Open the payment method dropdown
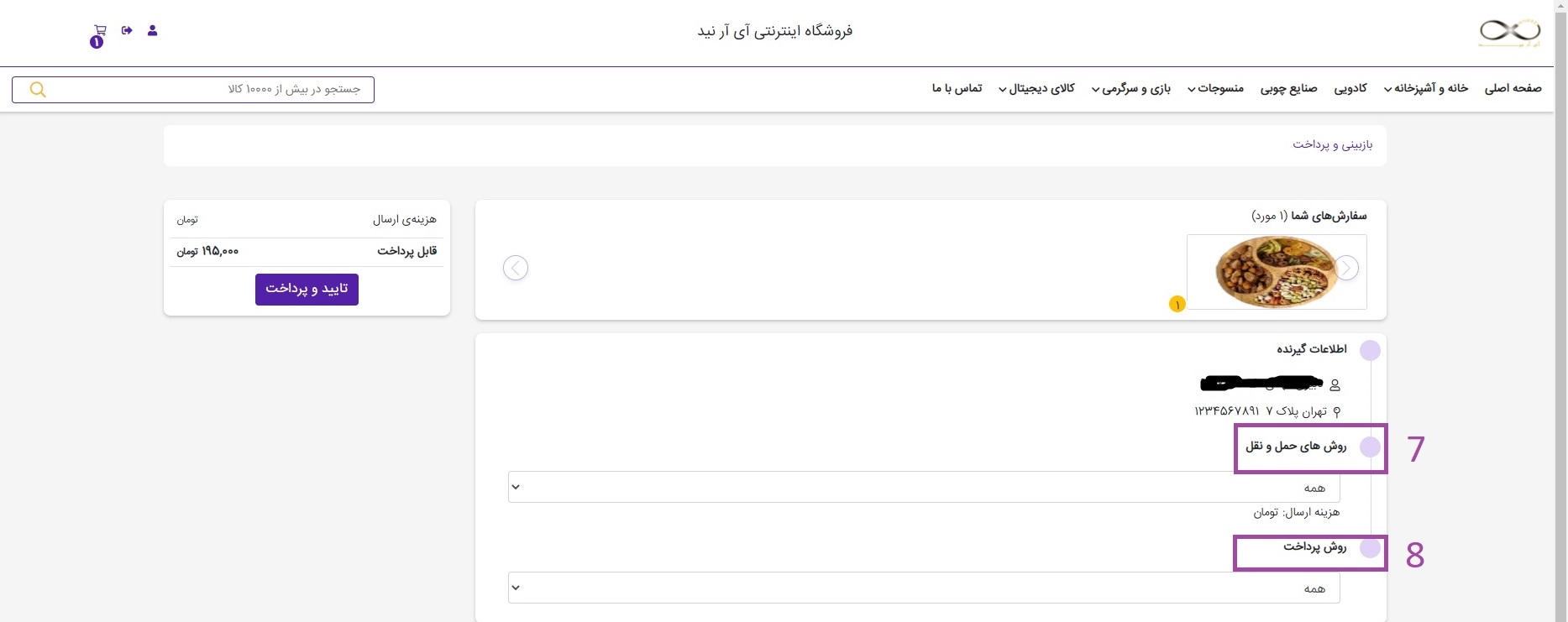 pos(924,588)
